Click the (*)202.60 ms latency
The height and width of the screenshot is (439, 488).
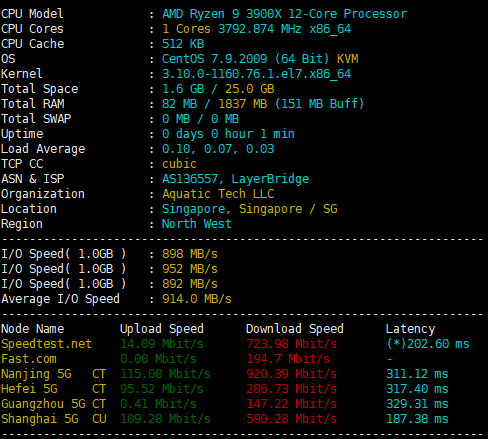[x=428, y=344]
